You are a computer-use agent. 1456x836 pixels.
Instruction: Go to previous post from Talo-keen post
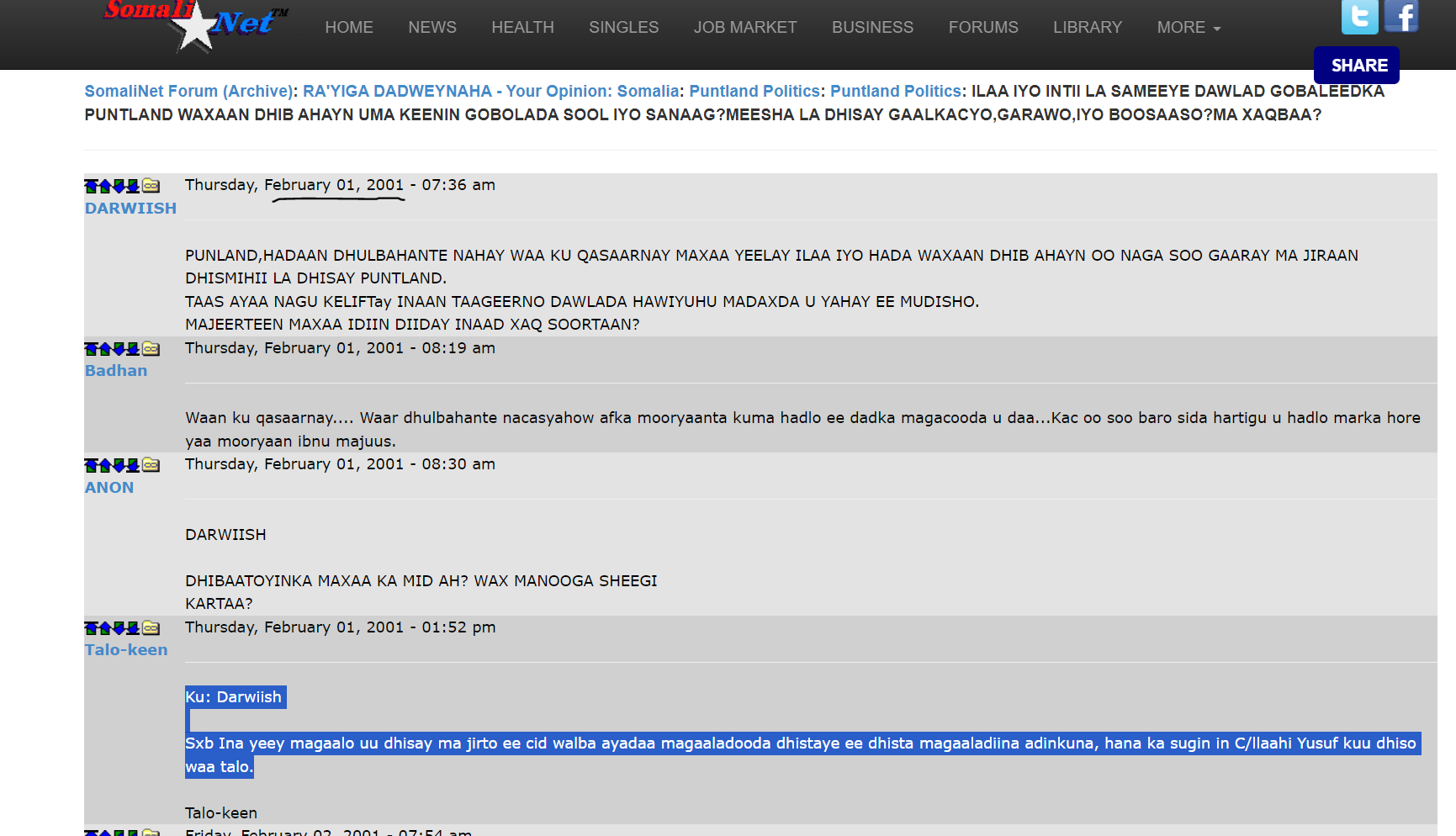pyautogui.click(x=105, y=628)
